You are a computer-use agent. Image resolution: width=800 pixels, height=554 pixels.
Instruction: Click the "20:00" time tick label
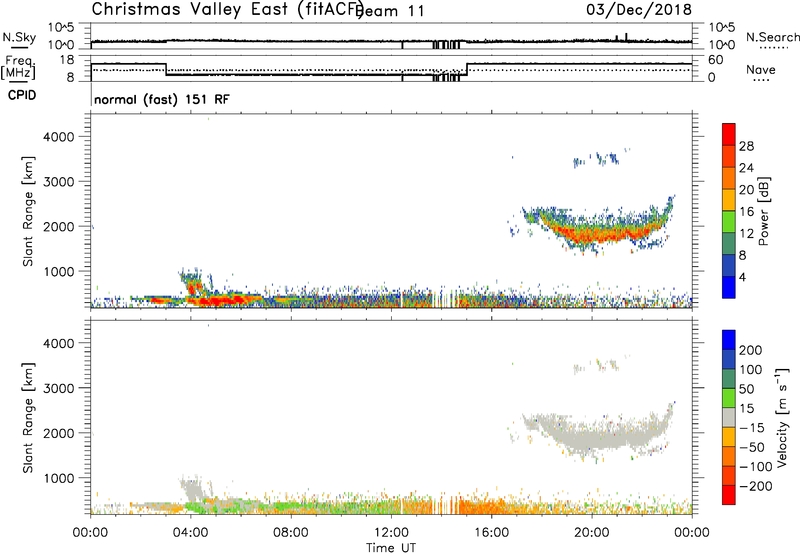click(x=591, y=533)
